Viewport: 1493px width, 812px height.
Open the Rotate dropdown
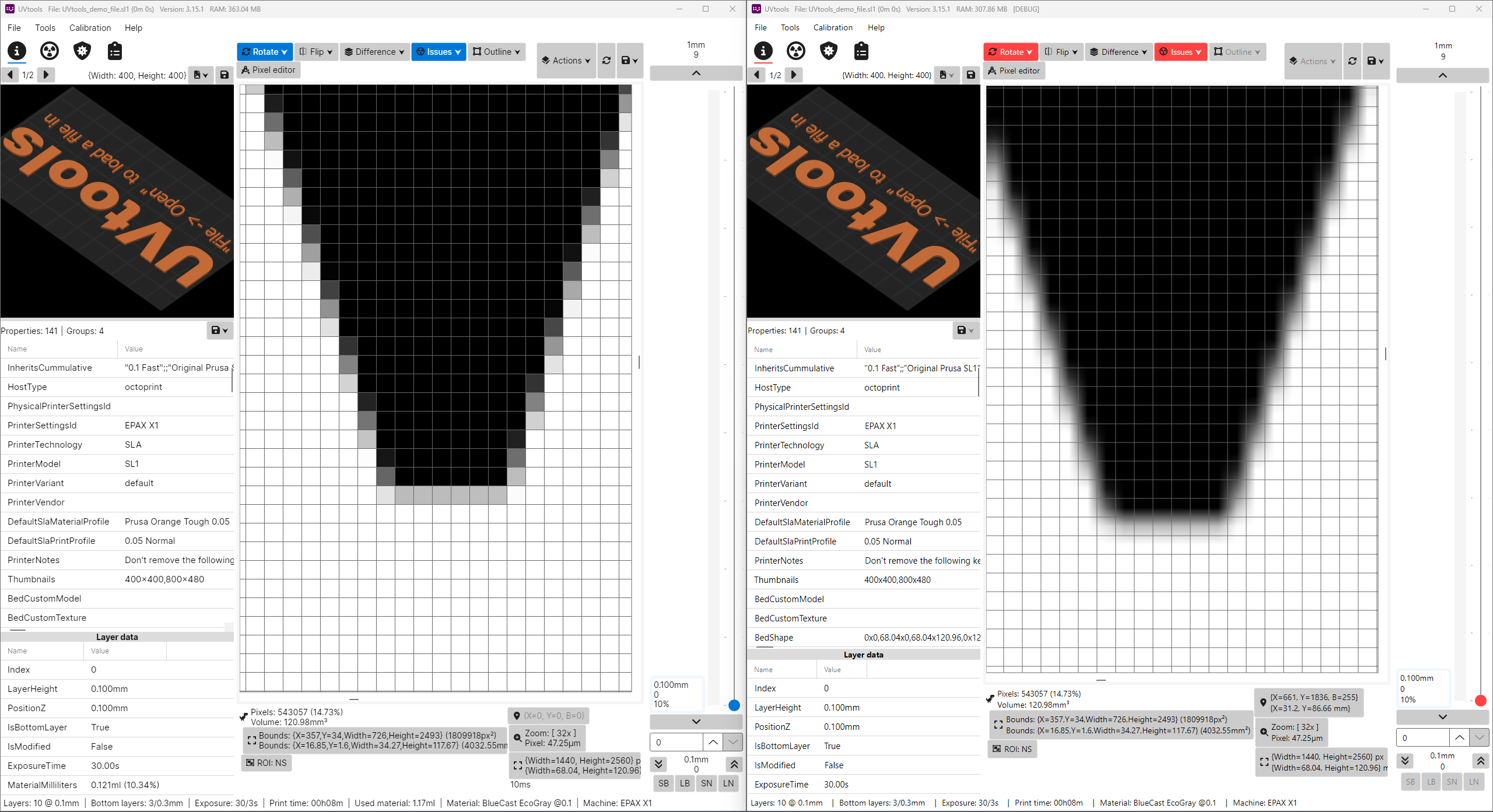pyautogui.click(x=264, y=52)
